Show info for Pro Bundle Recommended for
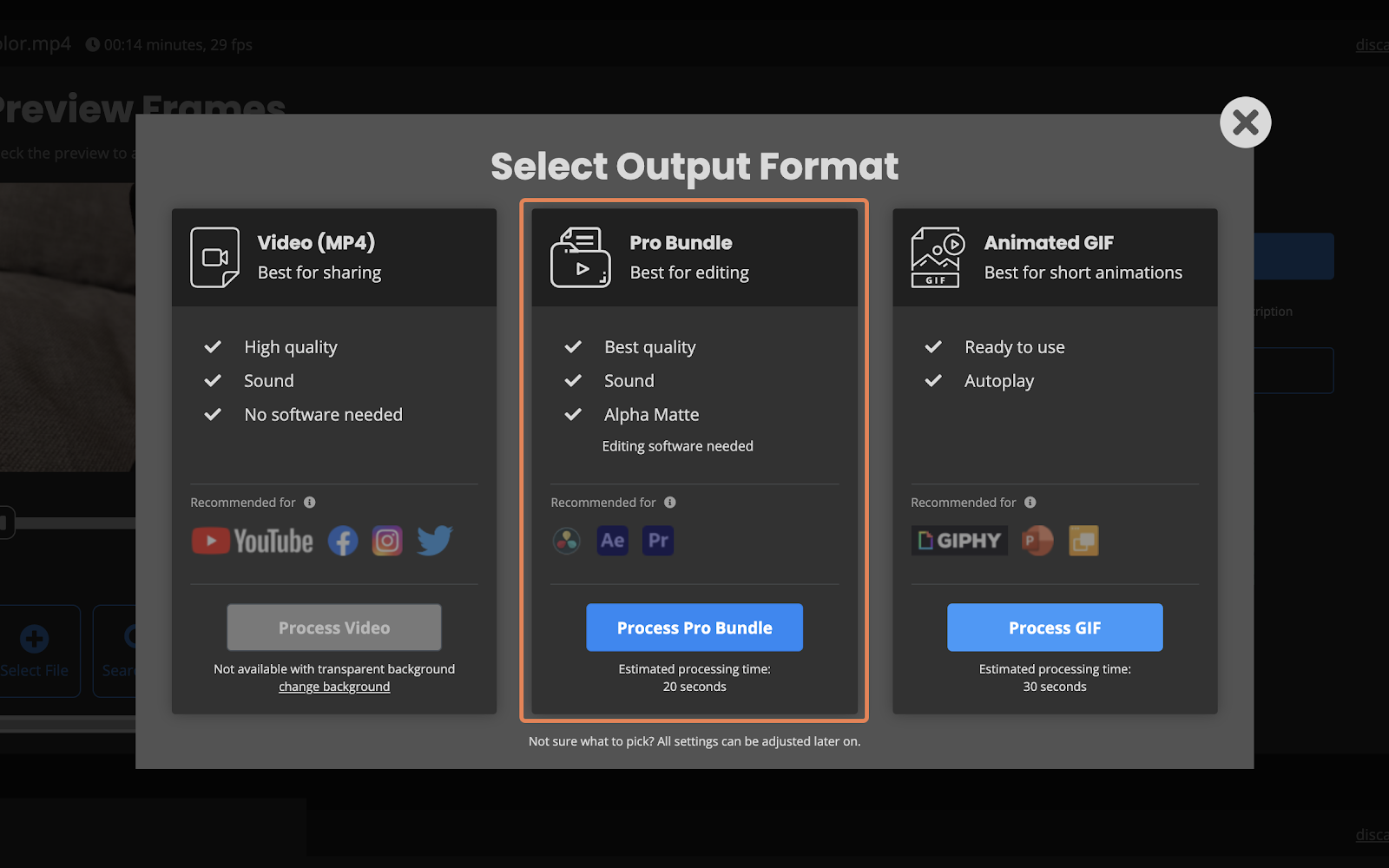The width and height of the screenshot is (1389, 868). click(x=670, y=503)
